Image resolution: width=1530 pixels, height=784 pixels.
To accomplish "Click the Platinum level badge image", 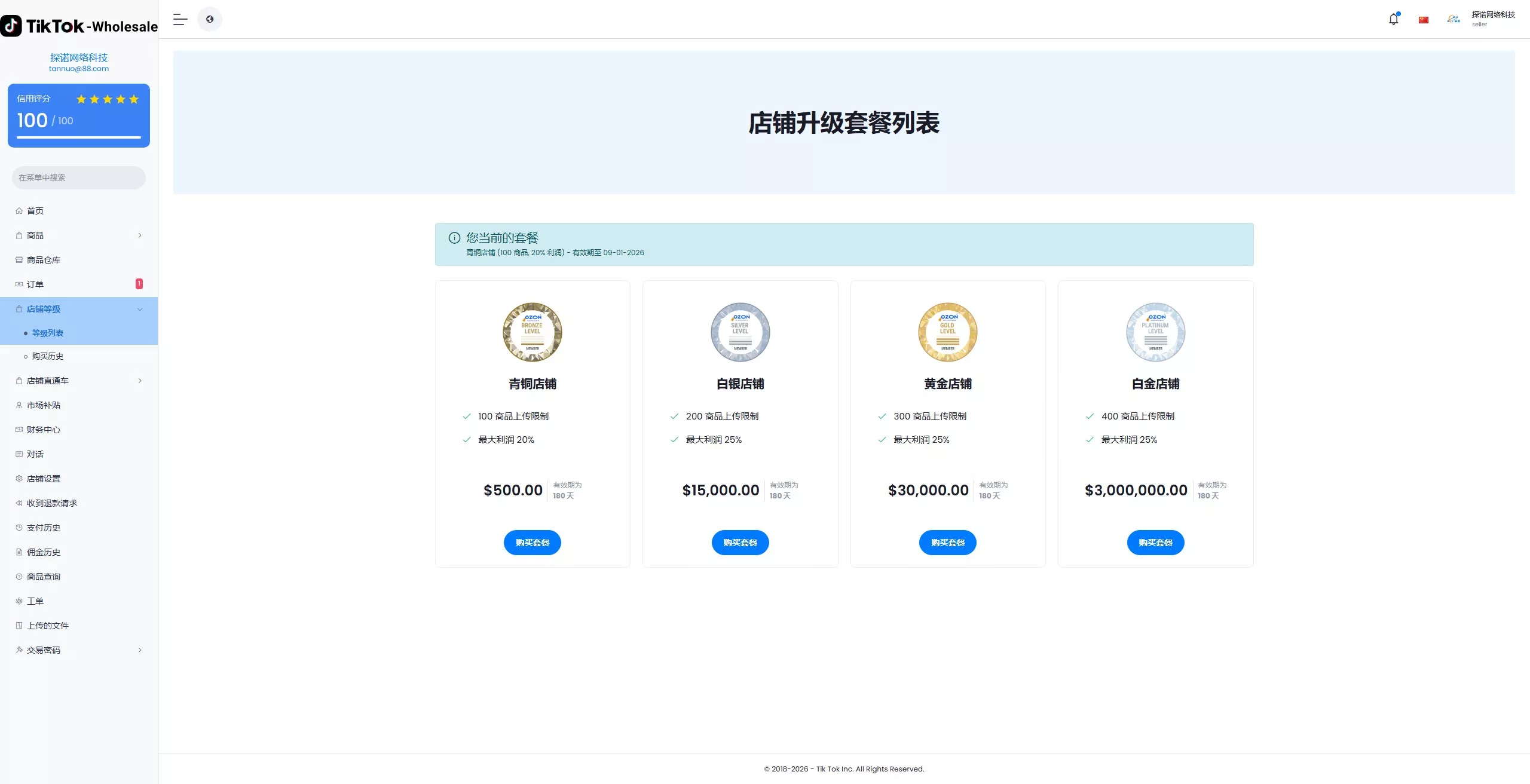I will (1155, 332).
